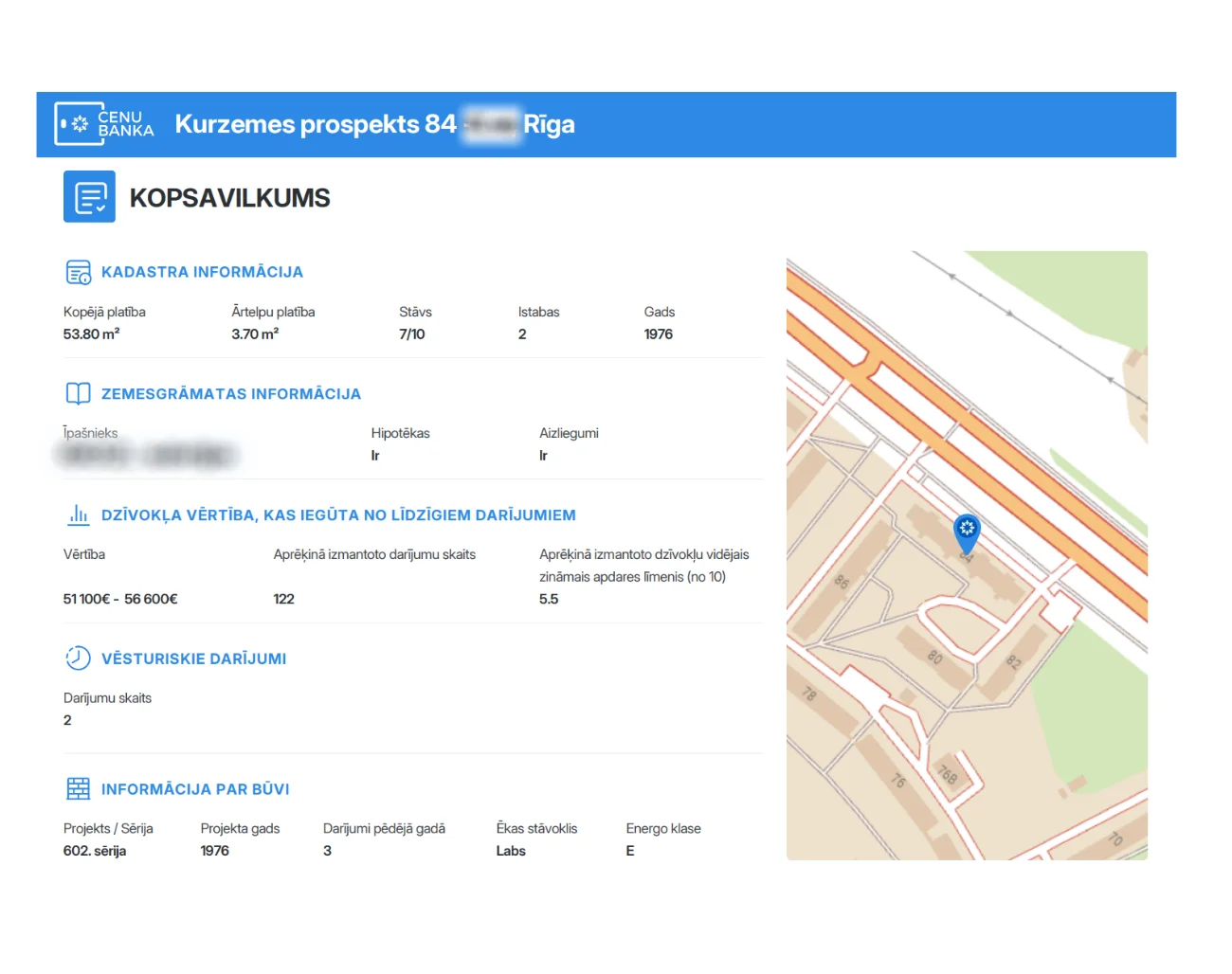Select the blue location pin on the map
Viewport: 1232px width, 974px height.
click(967, 532)
